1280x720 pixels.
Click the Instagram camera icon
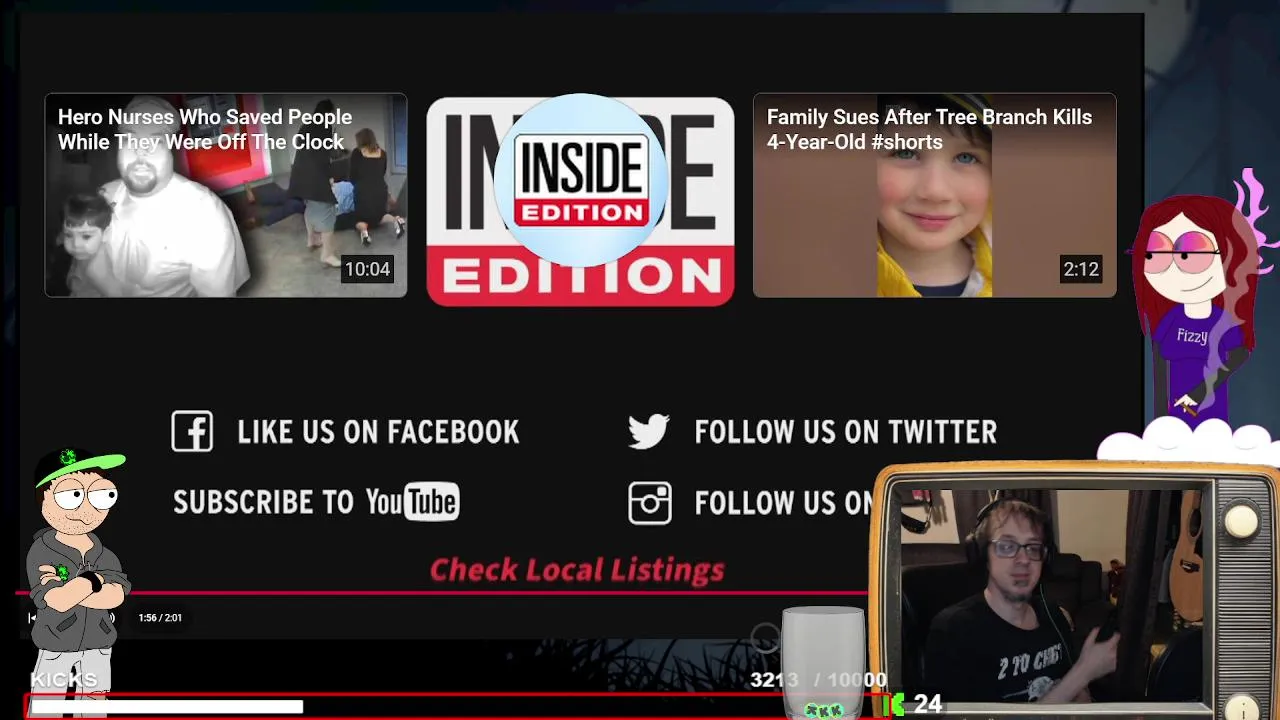click(x=650, y=503)
